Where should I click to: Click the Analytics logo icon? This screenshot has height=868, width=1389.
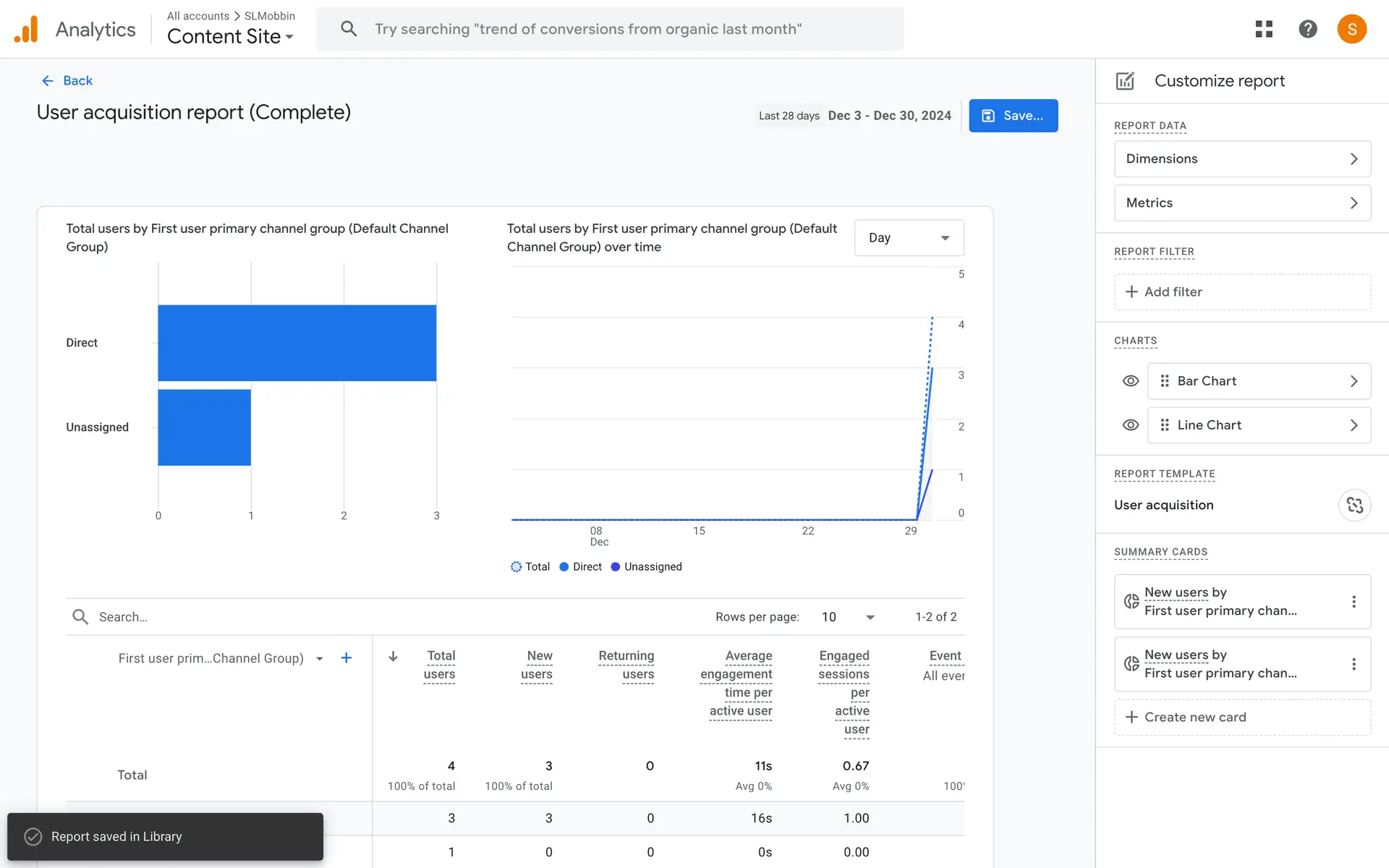point(26,30)
